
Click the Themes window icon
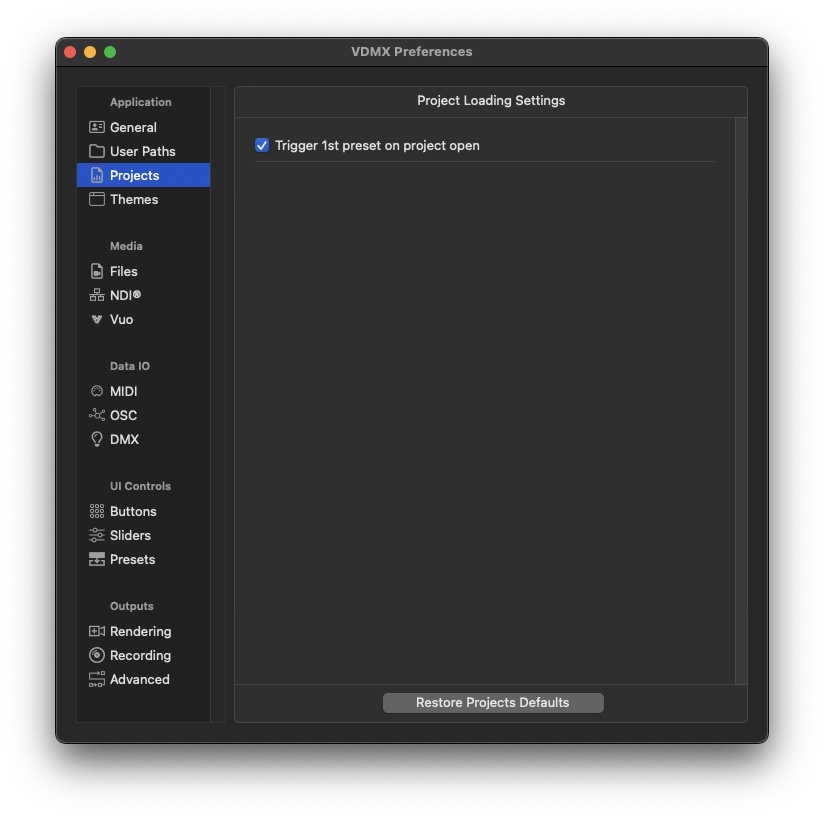(x=97, y=199)
